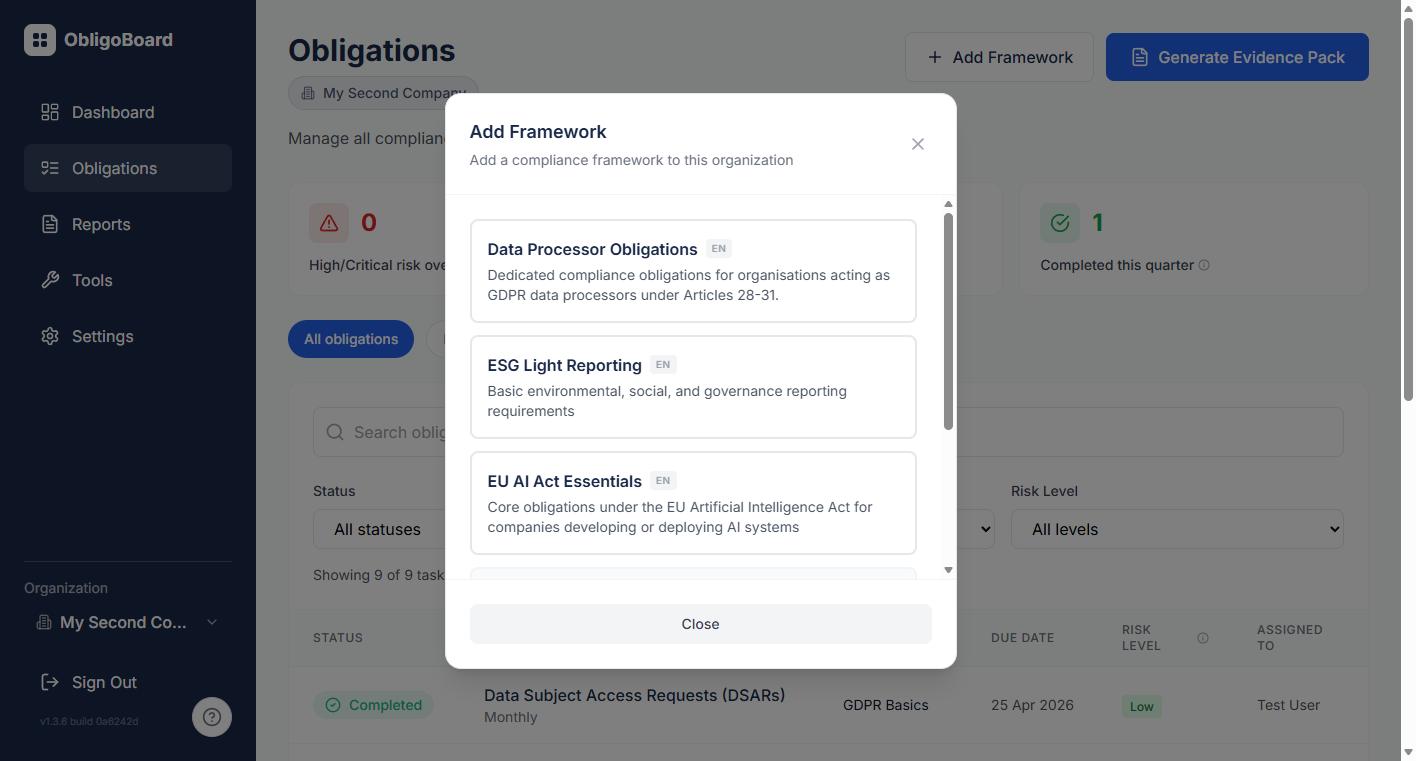Open the help question mark button
Screen dimensions: 1416x761
[212, 717]
